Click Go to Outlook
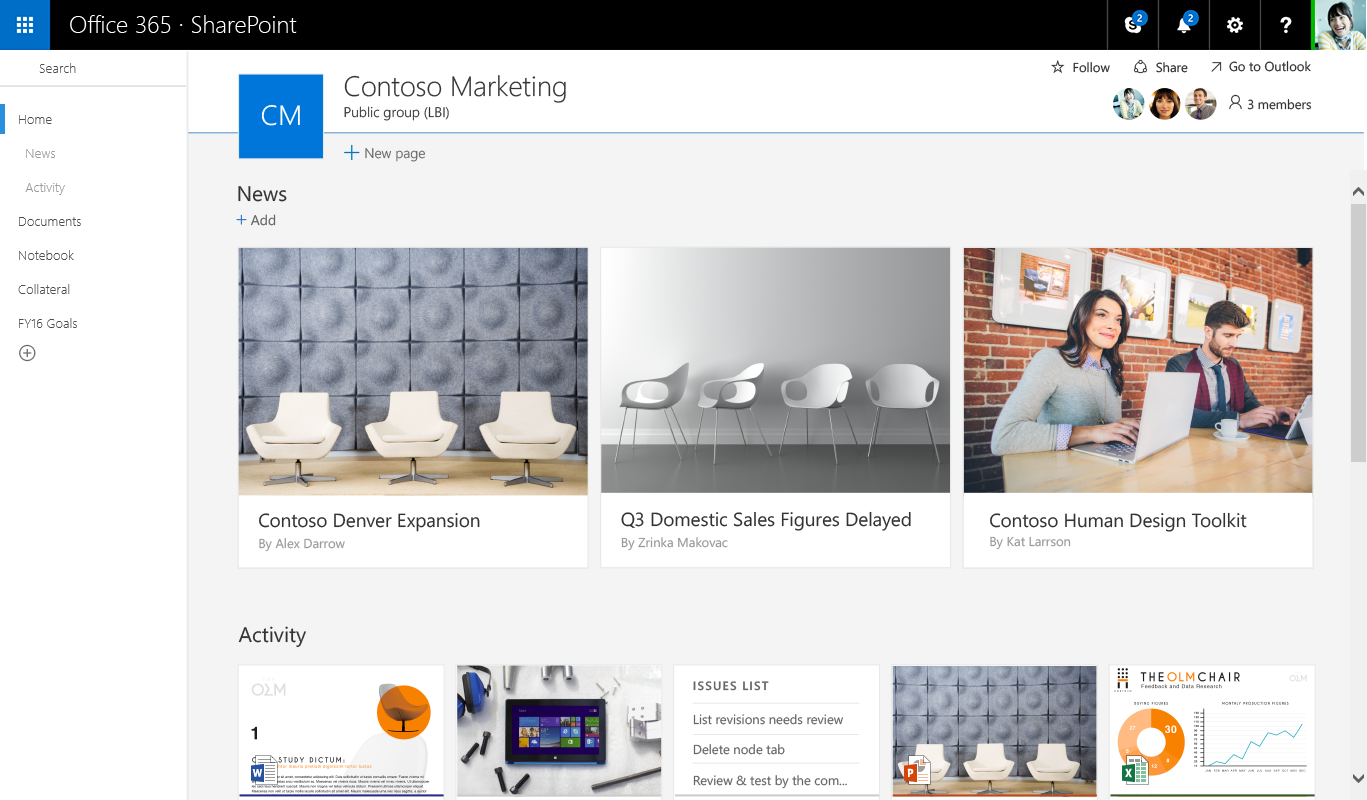This screenshot has width=1367, height=800. [1261, 67]
